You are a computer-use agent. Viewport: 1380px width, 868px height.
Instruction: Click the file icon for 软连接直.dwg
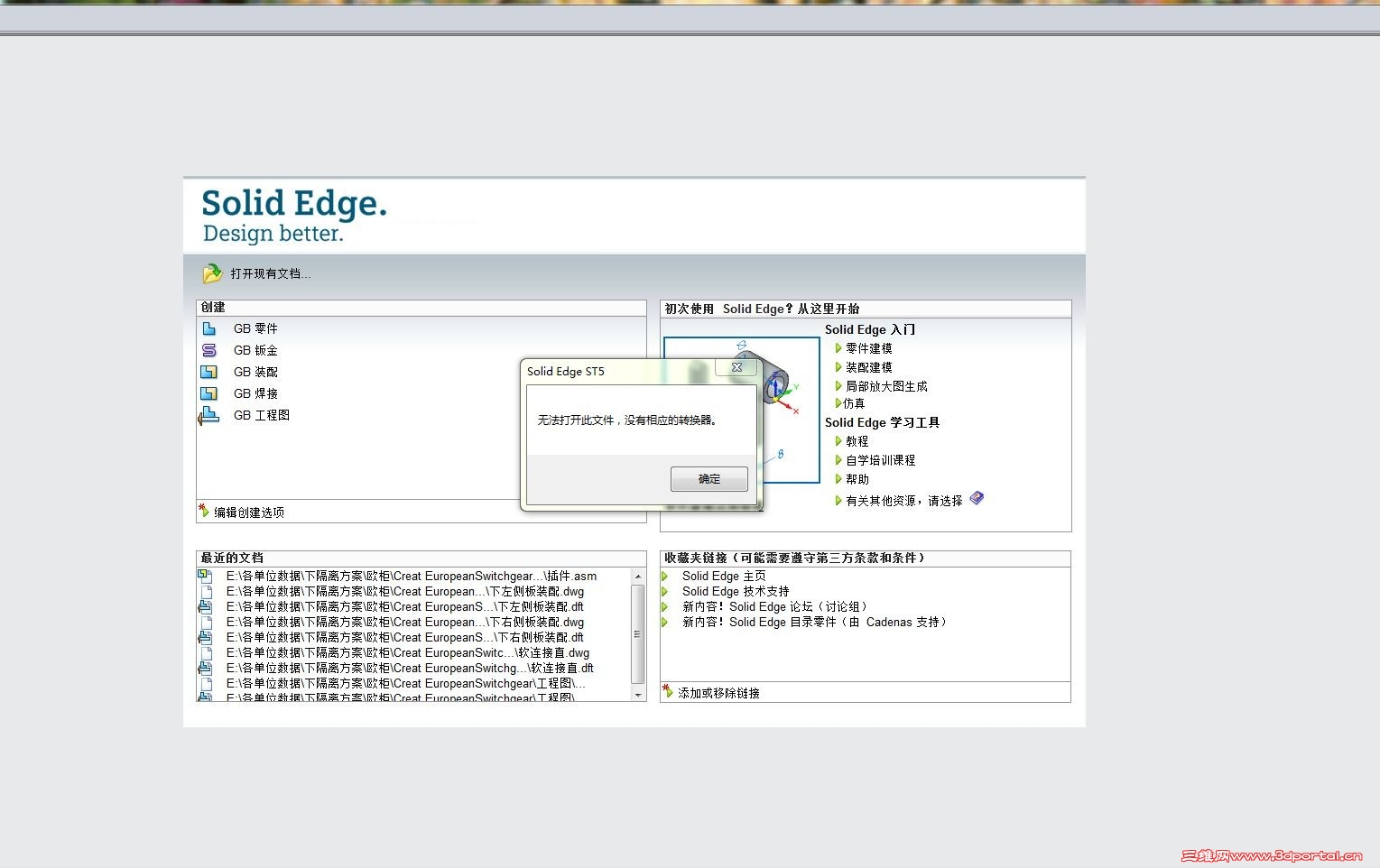pyautogui.click(x=206, y=652)
